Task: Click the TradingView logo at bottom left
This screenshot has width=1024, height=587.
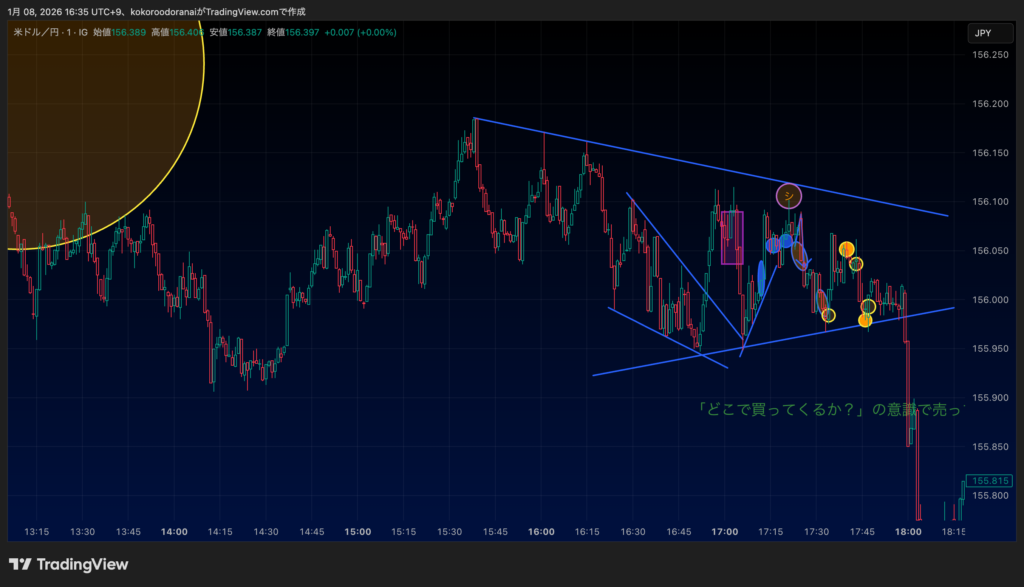Action: click(x=68, y=564)
